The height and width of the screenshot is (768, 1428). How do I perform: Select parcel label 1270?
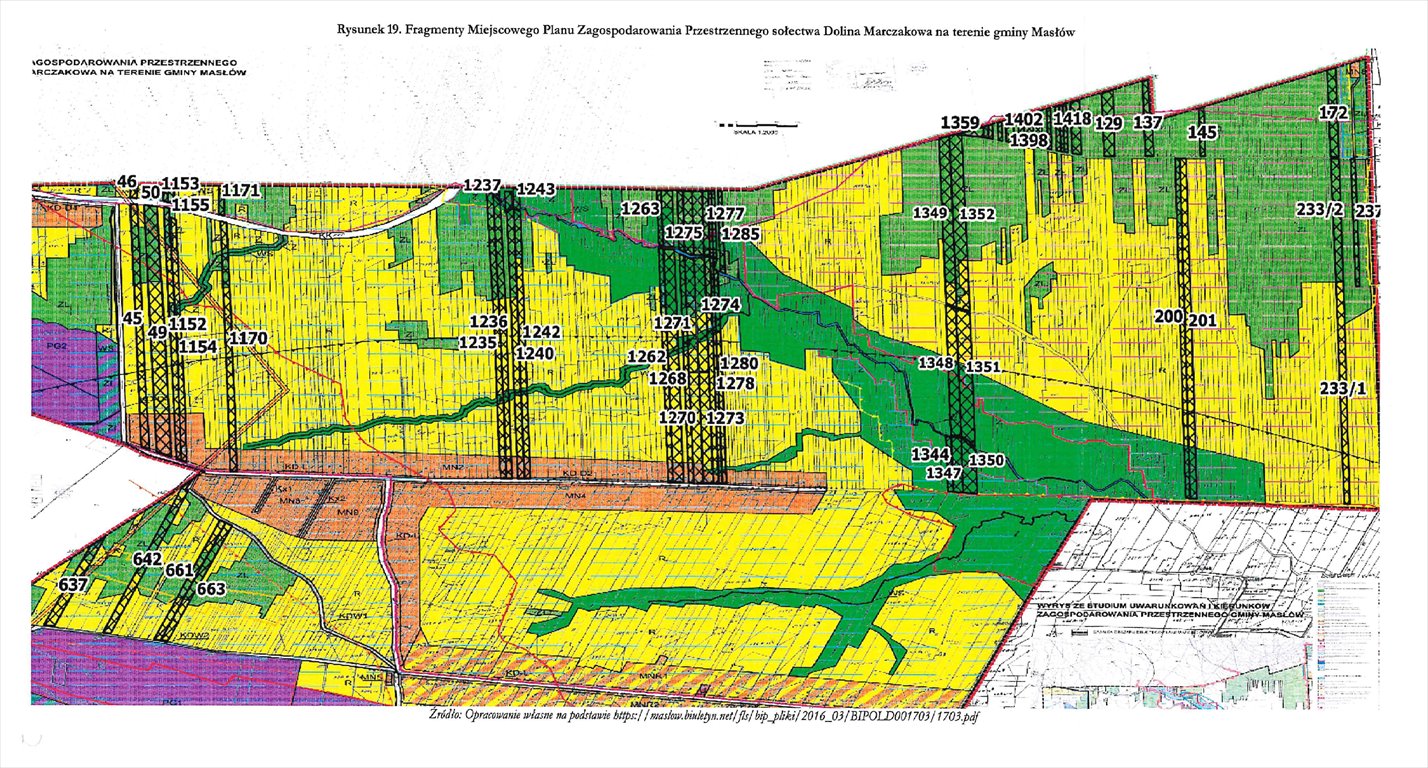pos(678,416)
